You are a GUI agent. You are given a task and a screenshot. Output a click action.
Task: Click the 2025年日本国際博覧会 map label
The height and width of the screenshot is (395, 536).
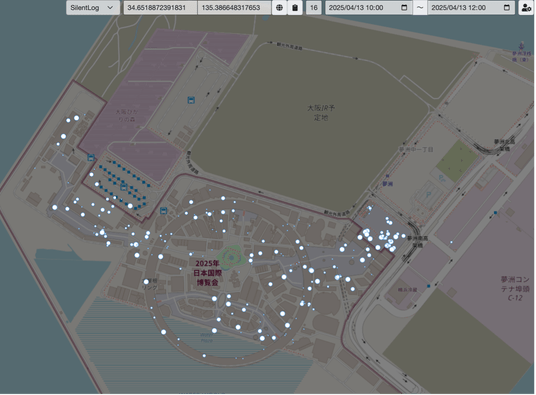pos(207,273)
